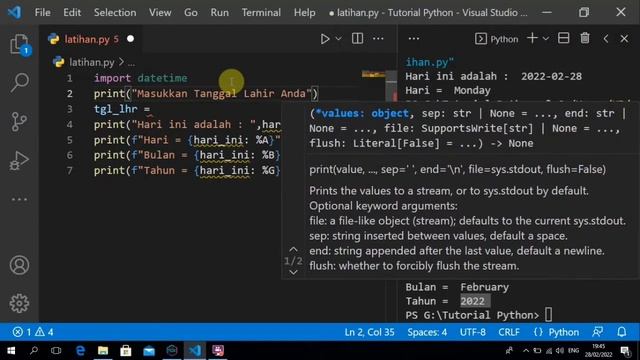The height and width of the screenshot is (360, 640).
Task: Close the terminal panel
Action: (x=624, y=39)
